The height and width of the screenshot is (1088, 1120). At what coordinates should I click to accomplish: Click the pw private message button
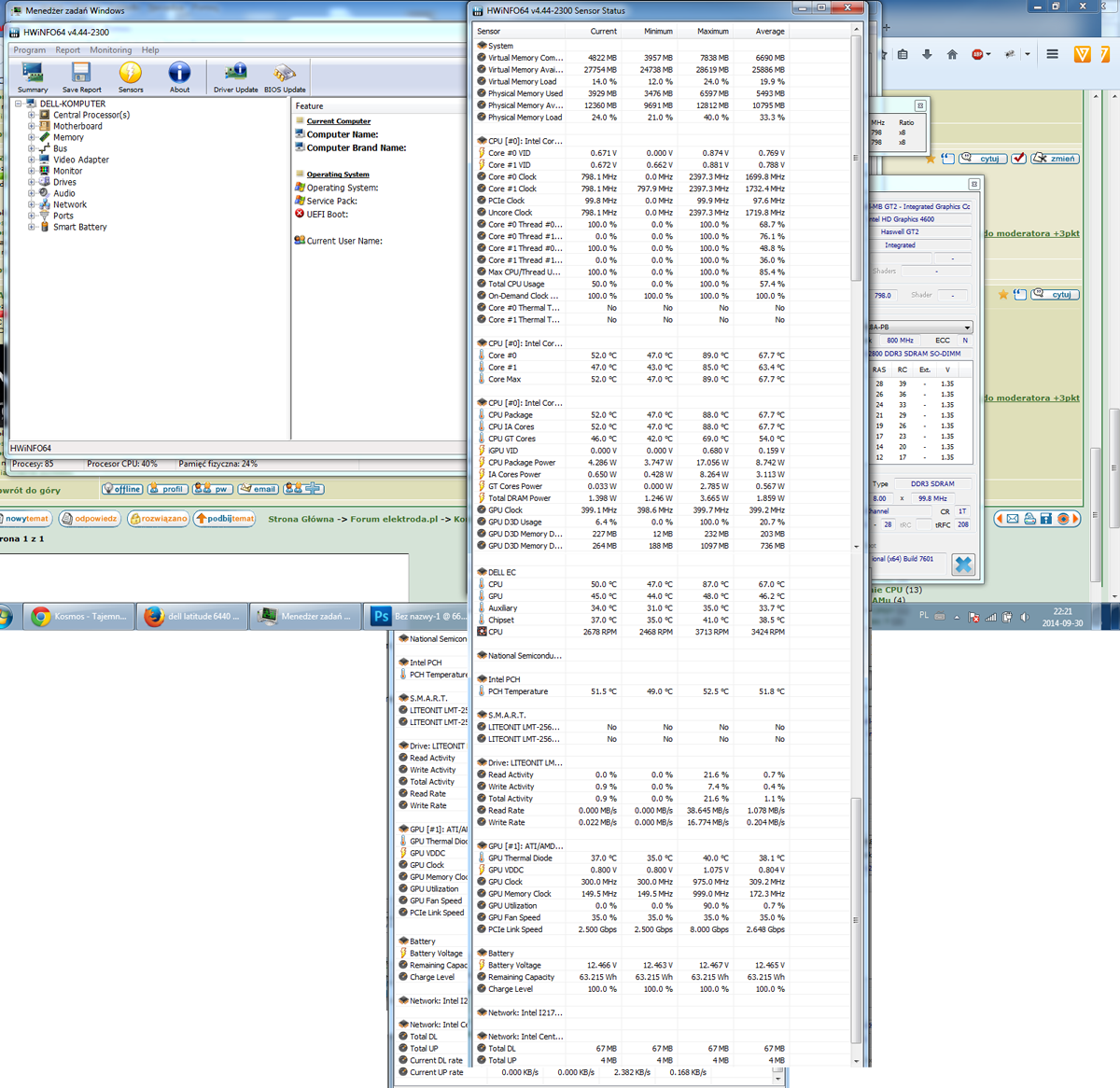tap(213, 488)
